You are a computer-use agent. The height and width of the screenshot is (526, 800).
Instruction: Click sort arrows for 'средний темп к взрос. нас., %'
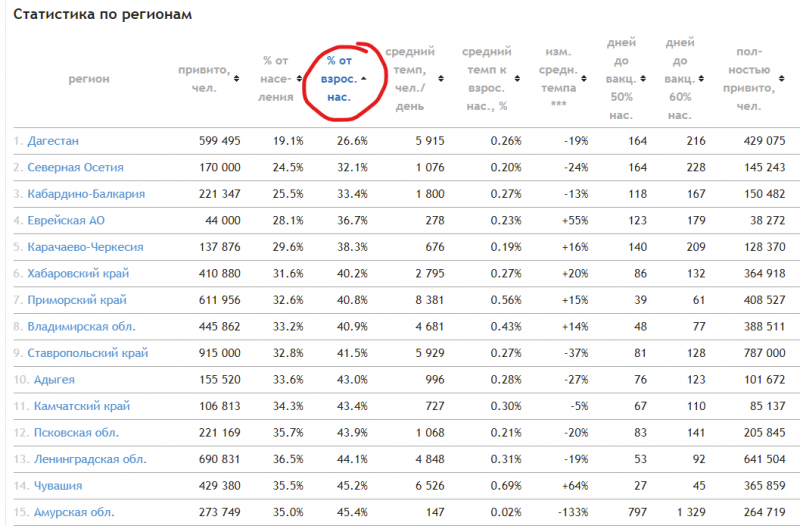(517, 79)
